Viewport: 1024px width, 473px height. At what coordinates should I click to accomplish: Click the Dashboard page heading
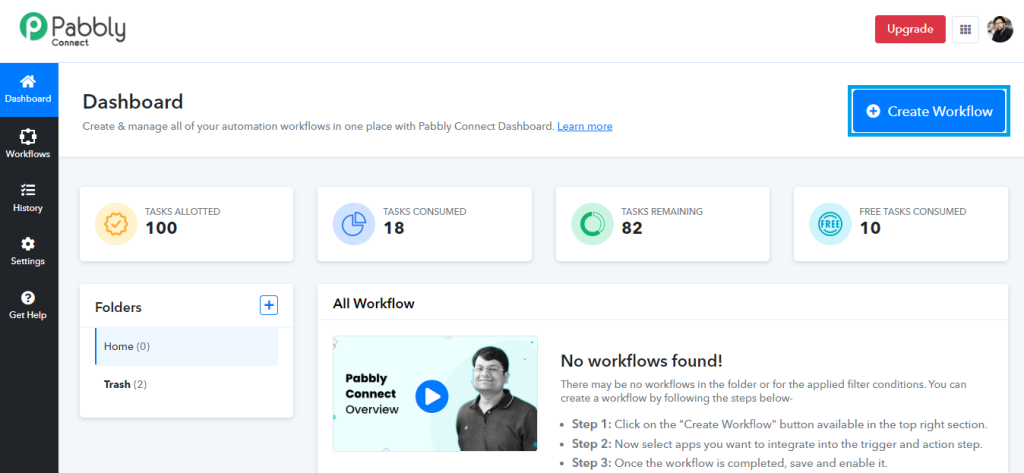tap(133, 102)
